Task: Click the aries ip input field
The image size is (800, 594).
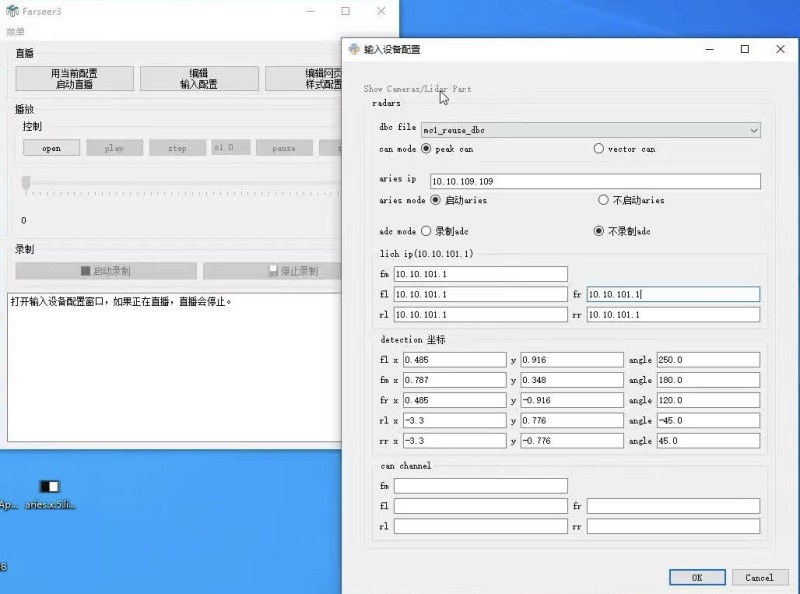Action: coord(595,182)
